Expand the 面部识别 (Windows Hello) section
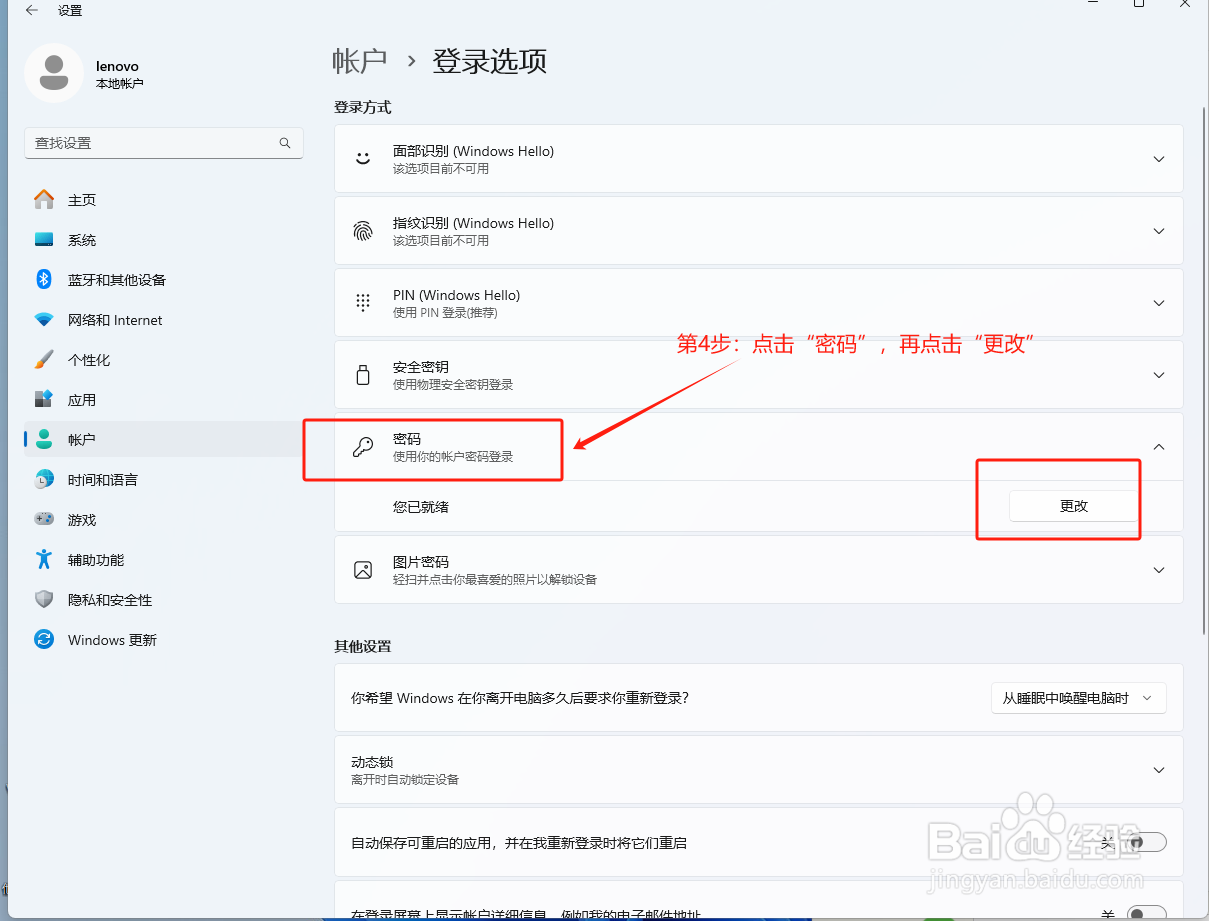Screen dimensions: 1209x921 1158,158
